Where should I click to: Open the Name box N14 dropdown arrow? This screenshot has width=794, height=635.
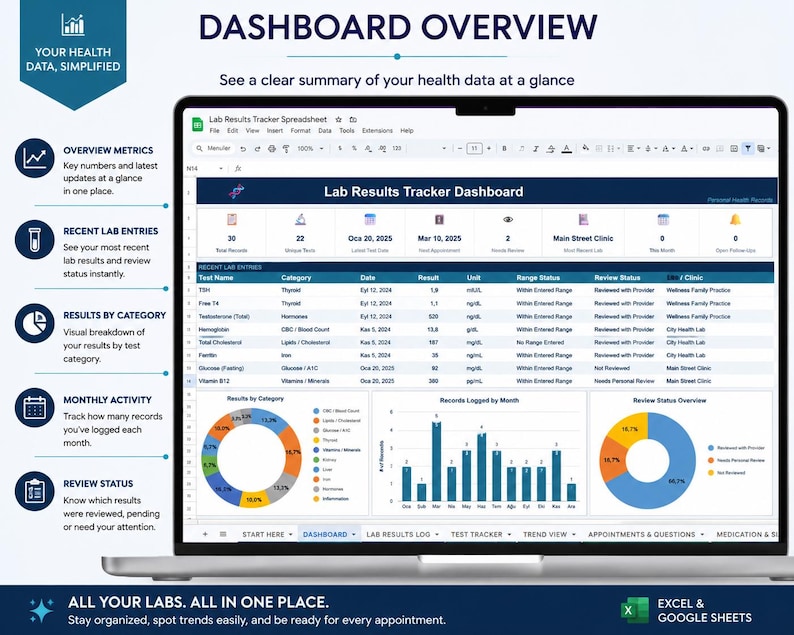point(221,168)
